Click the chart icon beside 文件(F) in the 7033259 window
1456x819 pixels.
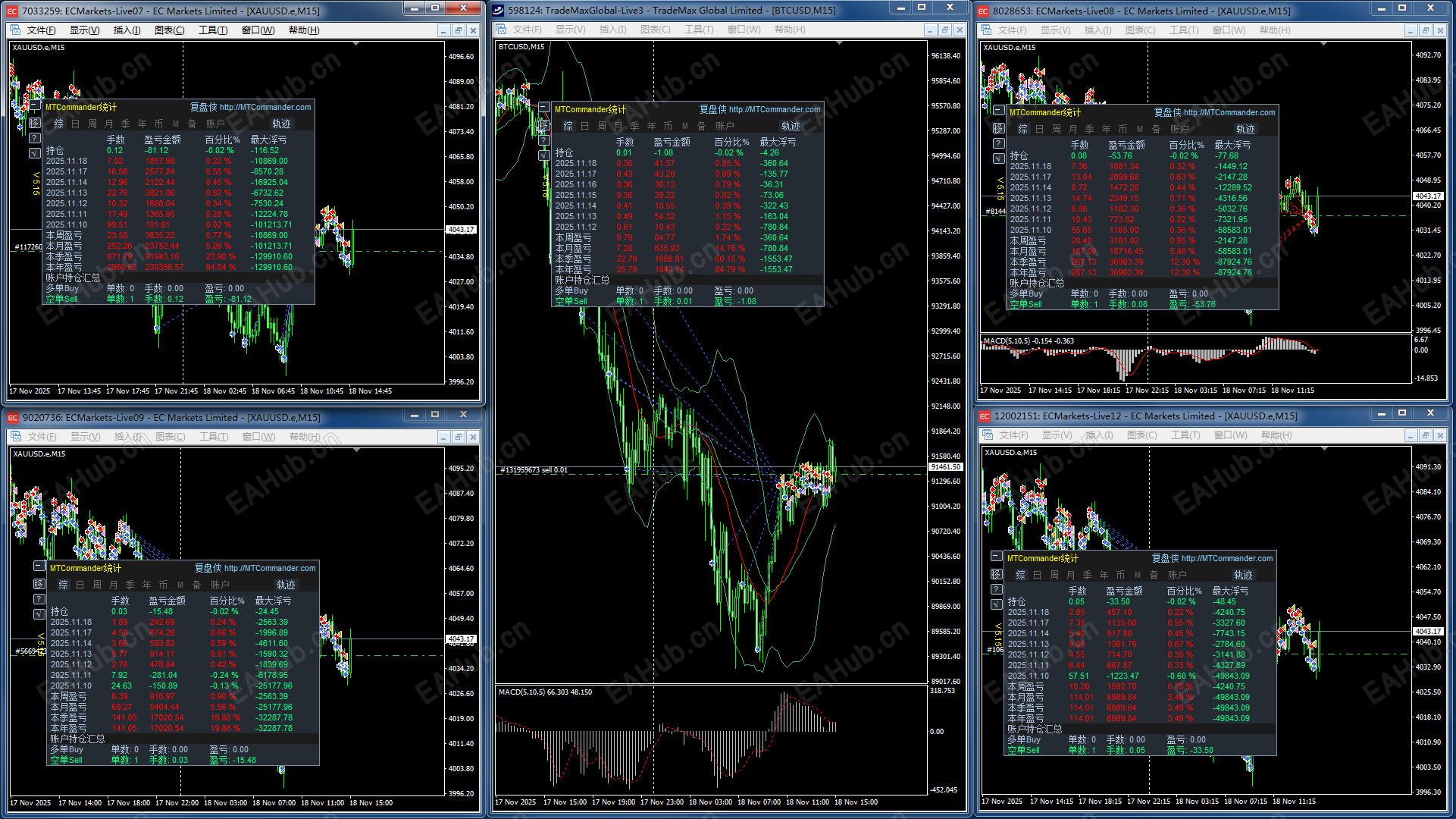point(16,30)
